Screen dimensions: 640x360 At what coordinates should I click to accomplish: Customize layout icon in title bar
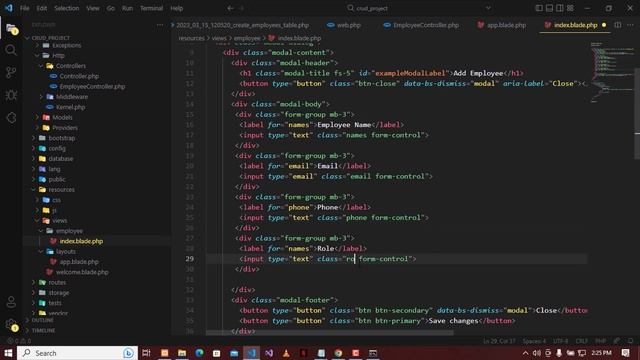[x=570, y=8]
